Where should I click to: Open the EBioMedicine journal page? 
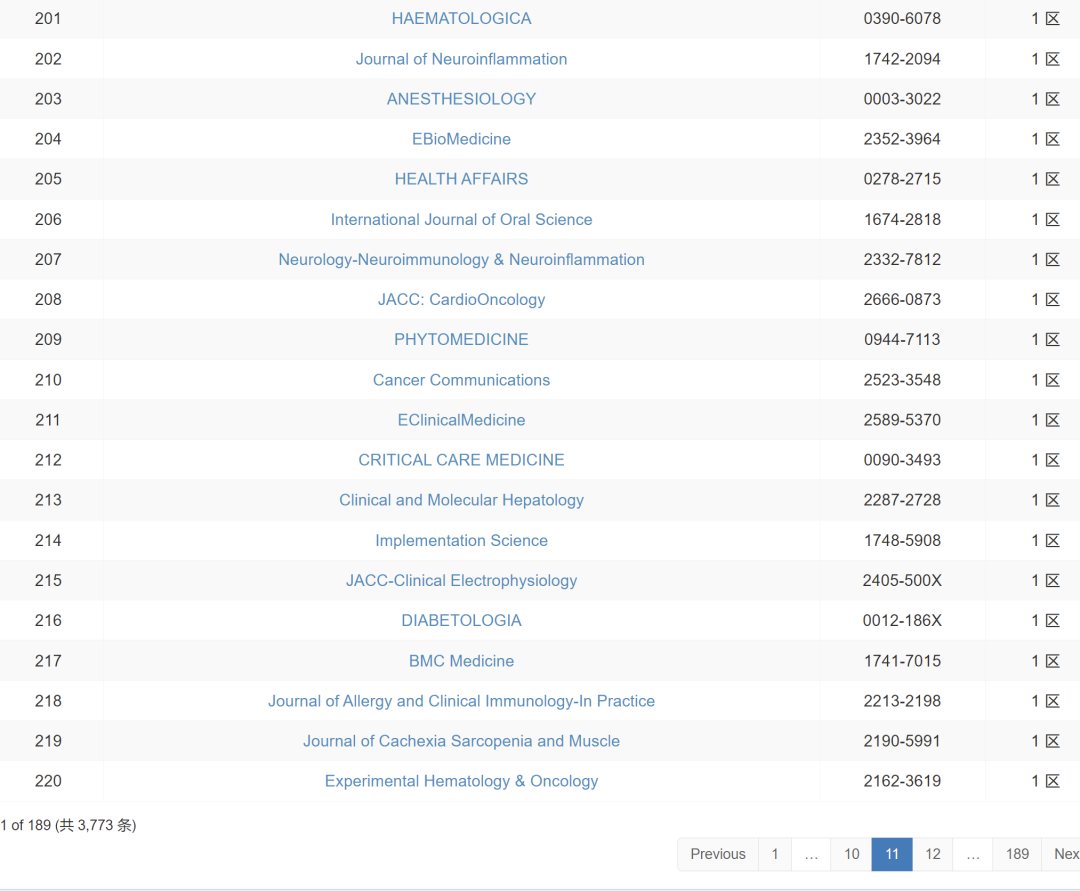tap(461, 139)
